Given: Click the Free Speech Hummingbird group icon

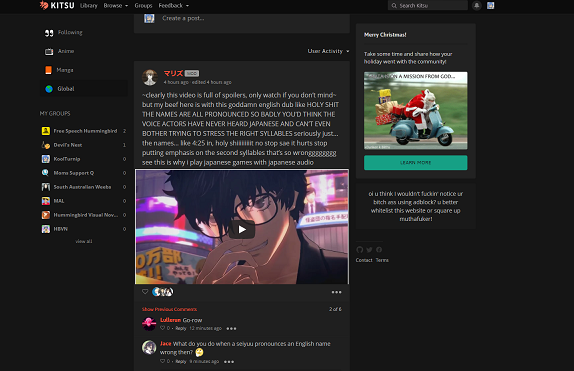Looking at the screenshot, I should [46, 131].
